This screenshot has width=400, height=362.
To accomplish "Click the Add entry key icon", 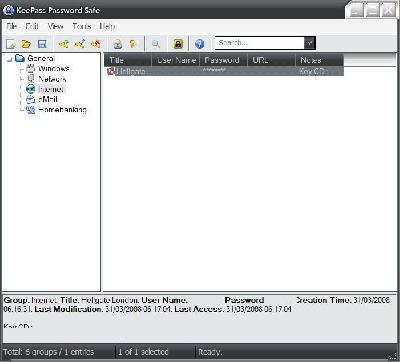I will (63, 44).
